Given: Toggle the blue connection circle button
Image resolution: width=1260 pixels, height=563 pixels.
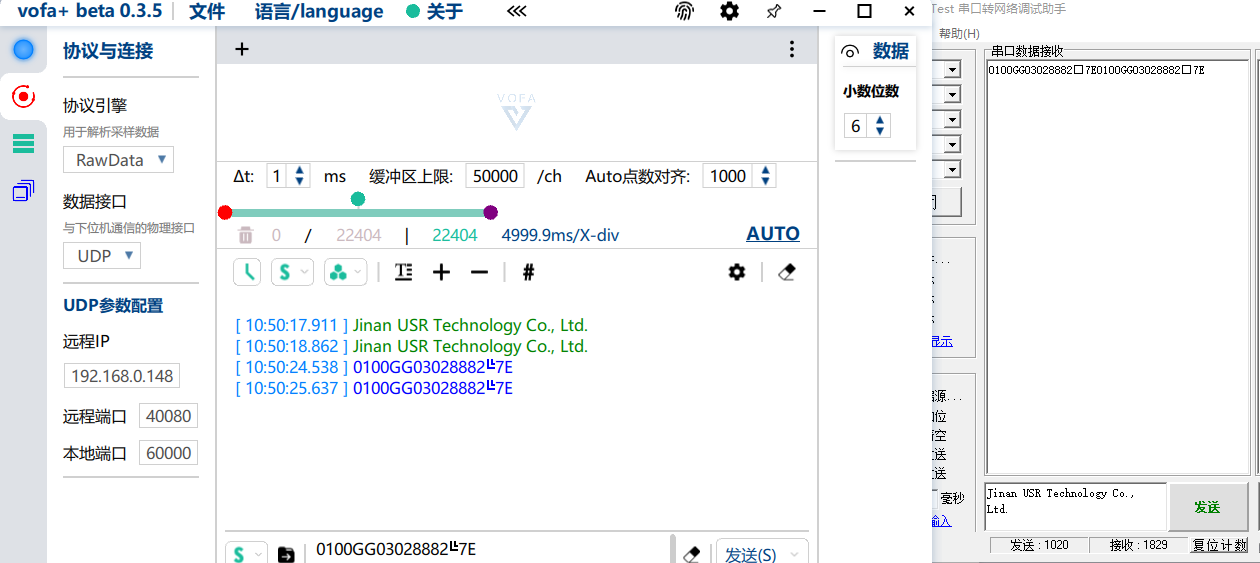Looking at the screenshot, I should click(23, 50).
